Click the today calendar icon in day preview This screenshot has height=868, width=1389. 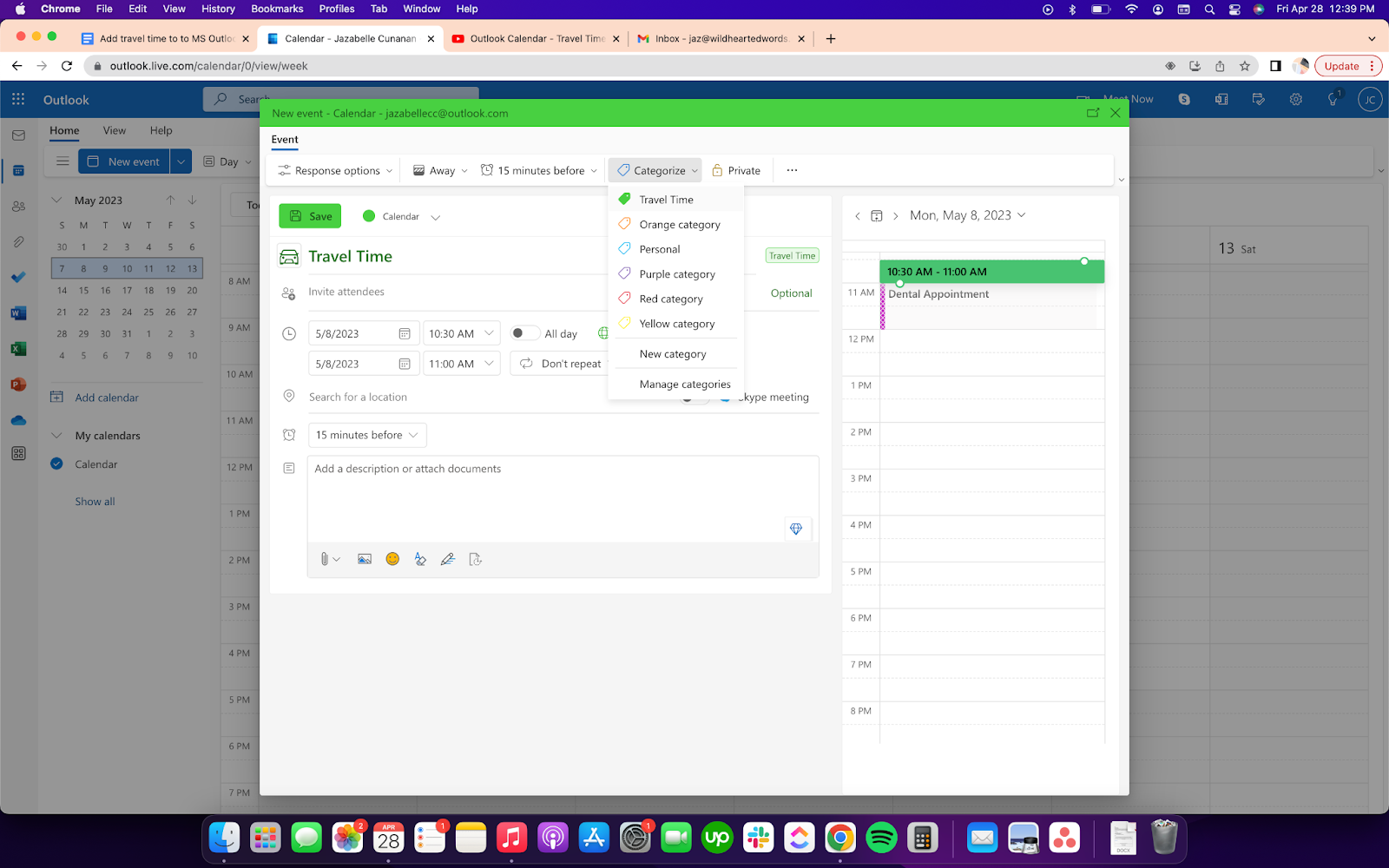point(877,216)
